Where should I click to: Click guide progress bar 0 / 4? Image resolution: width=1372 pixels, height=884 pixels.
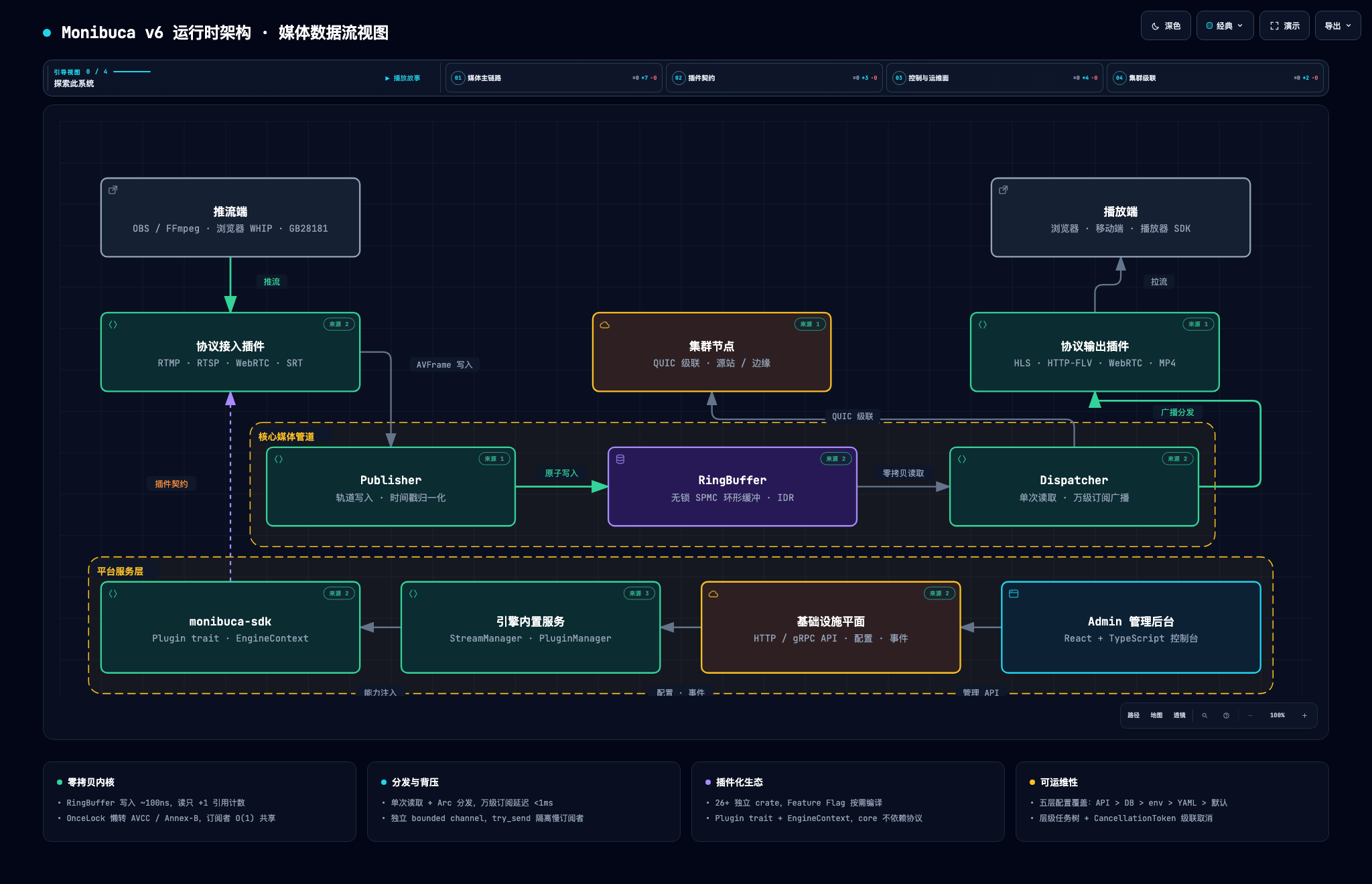point(131,72)
